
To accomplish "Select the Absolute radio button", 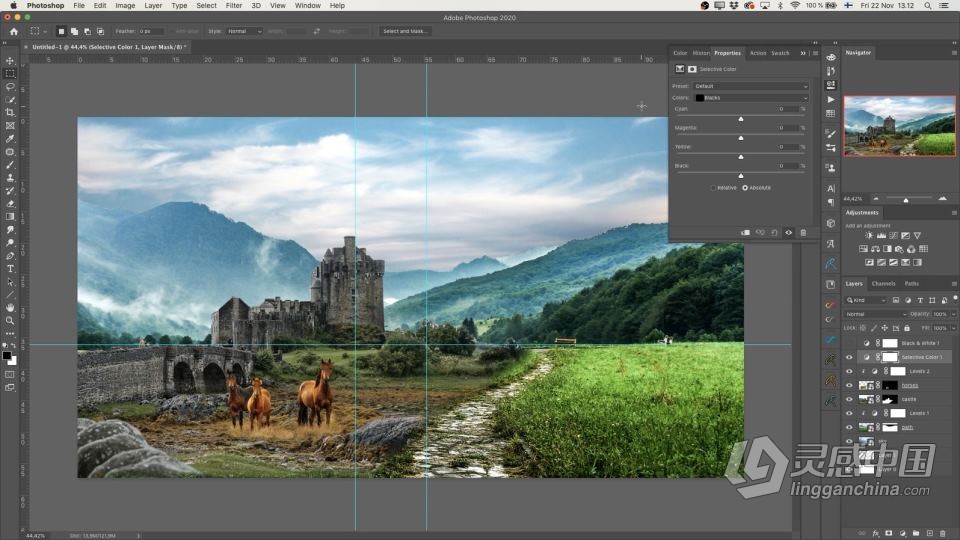I will tap(745, 188).
